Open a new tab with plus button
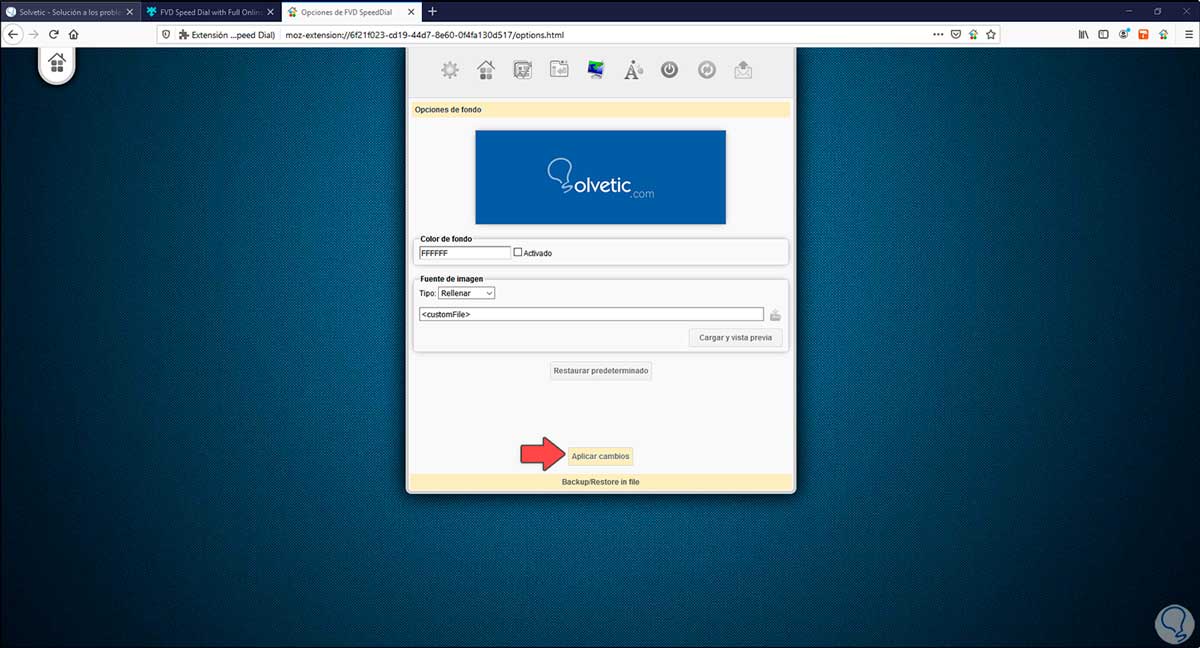Image resolution: width=1200 pixels, height=648 pixels. click(x=432, y=11)
